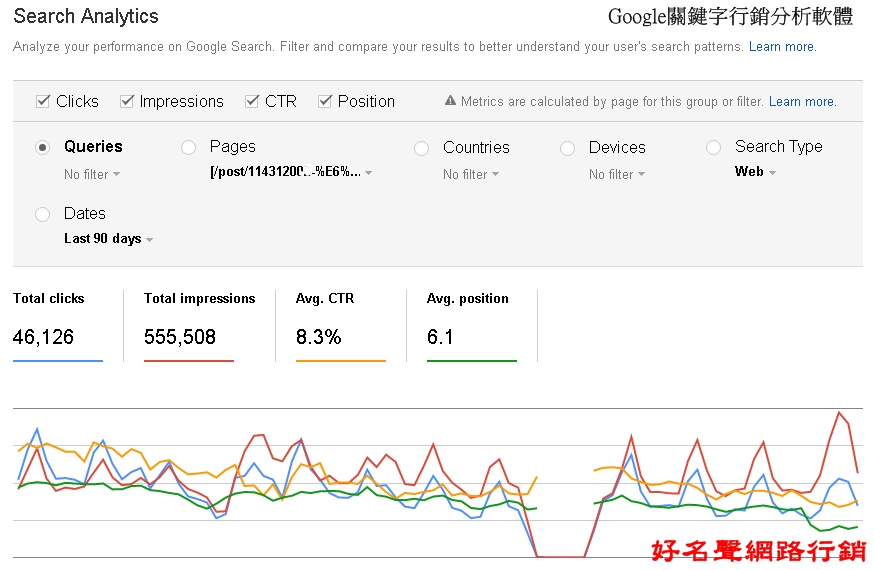The height and width of the screenshot is (570, 874).
Task: Open the Devices No filter dropdown
Action: pyautogui.click(x=617, y=174)
